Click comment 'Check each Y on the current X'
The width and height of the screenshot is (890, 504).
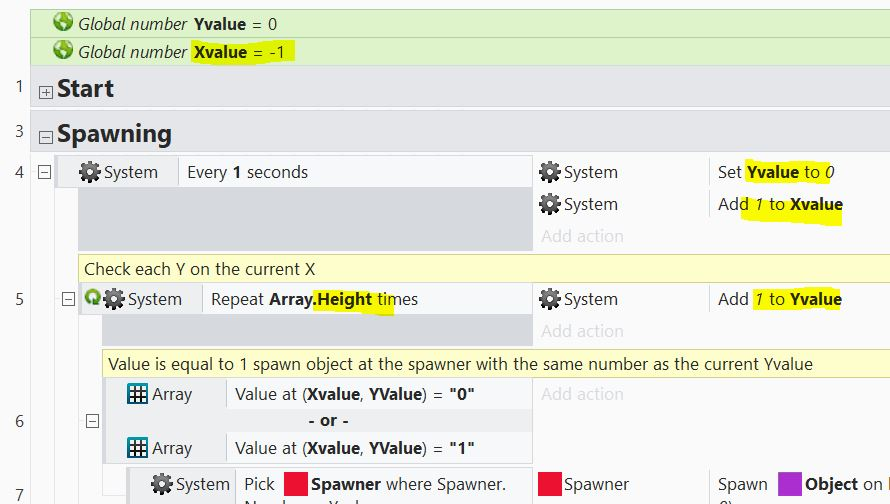[200, 268]
